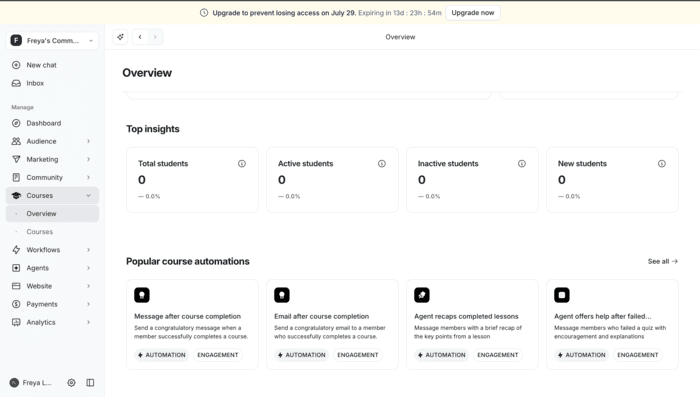Click the AI sparkle button in top bar
700x397 pixels.
point(121,37)
